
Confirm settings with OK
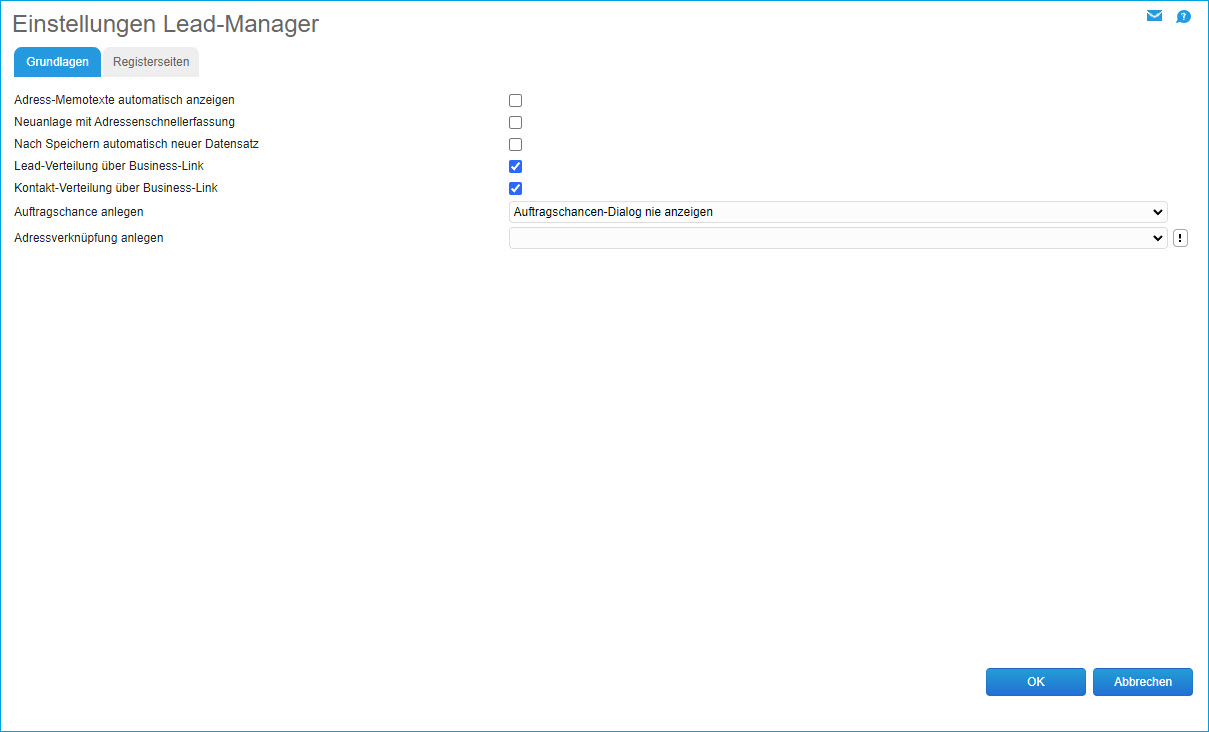tap(1035, 681)
